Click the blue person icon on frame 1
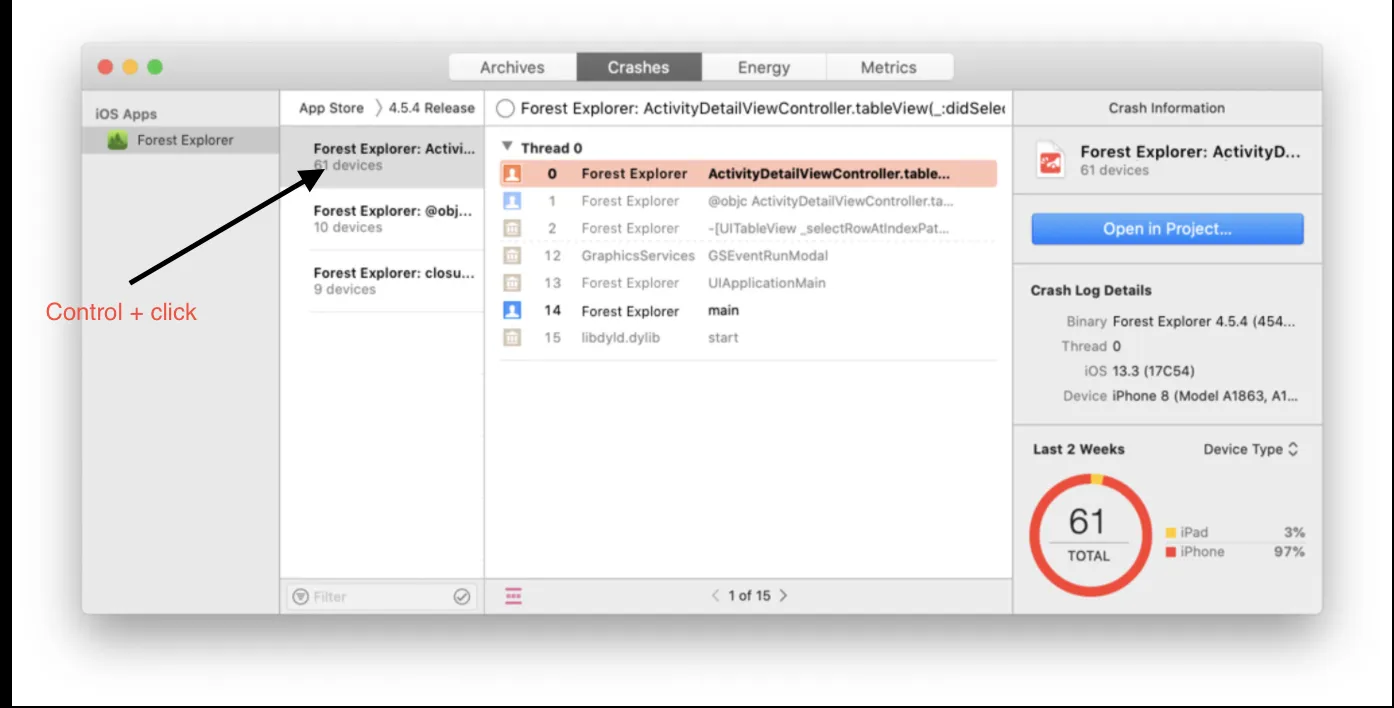The width and height of the screenshot is (1394, 708). coord(512,201)
